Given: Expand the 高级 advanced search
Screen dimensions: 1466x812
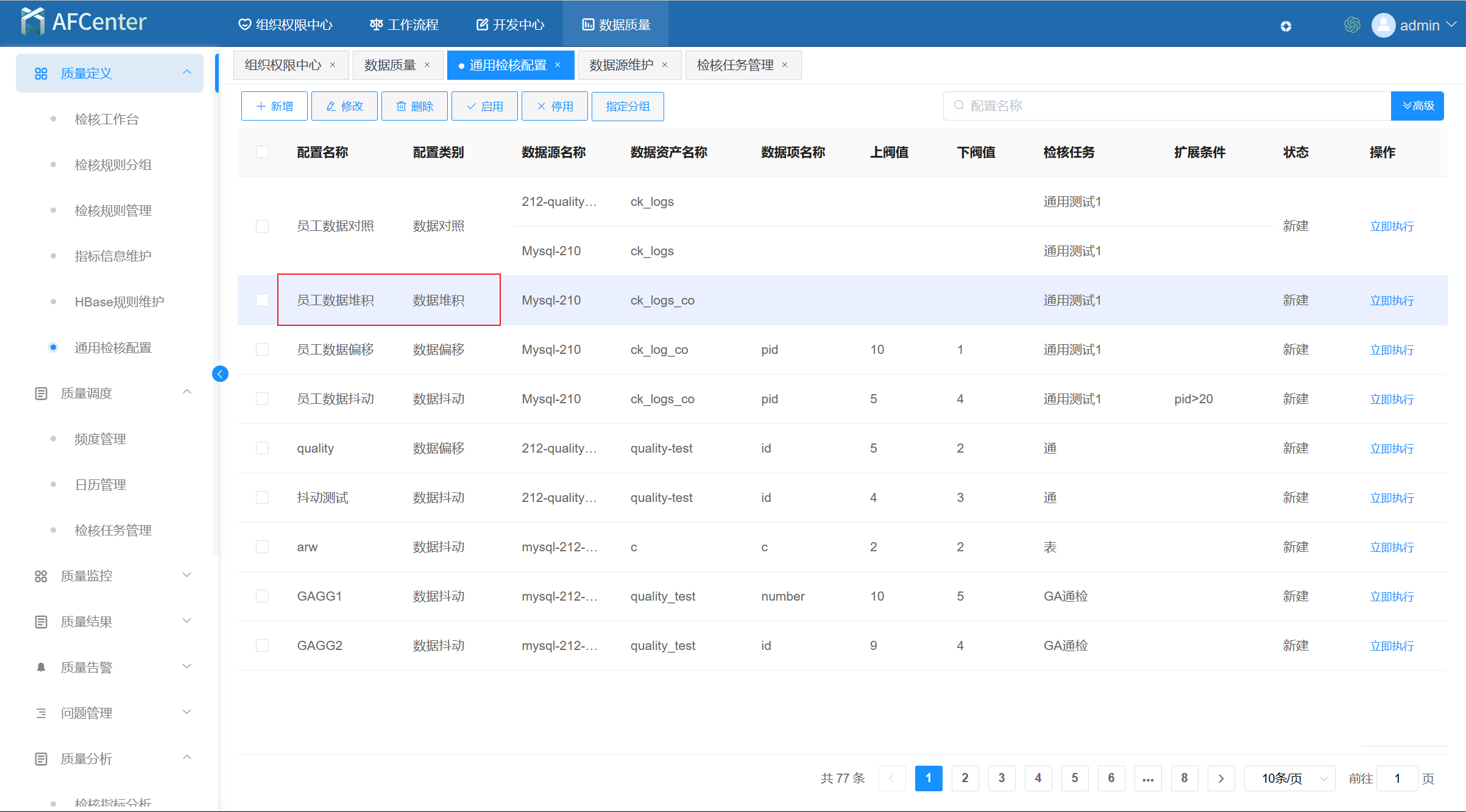Looking at the screenshot, I should 1417,106.
